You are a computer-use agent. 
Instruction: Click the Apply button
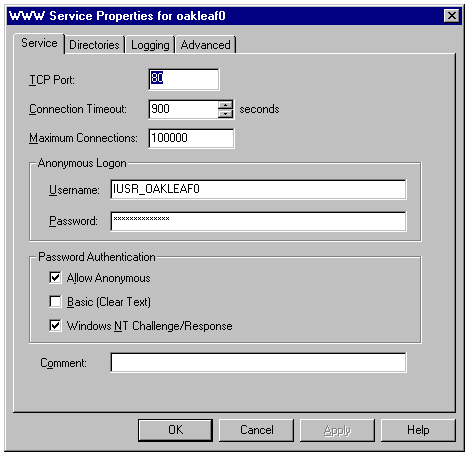point(337,430)
